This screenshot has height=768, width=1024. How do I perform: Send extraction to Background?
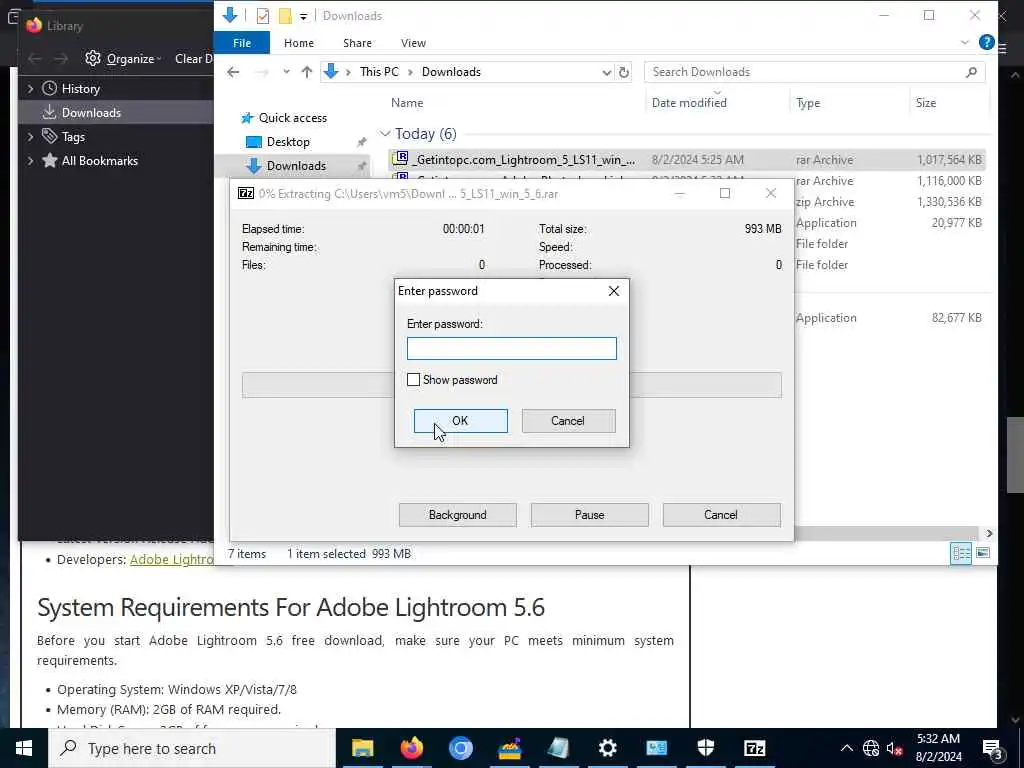pos(457,515)
